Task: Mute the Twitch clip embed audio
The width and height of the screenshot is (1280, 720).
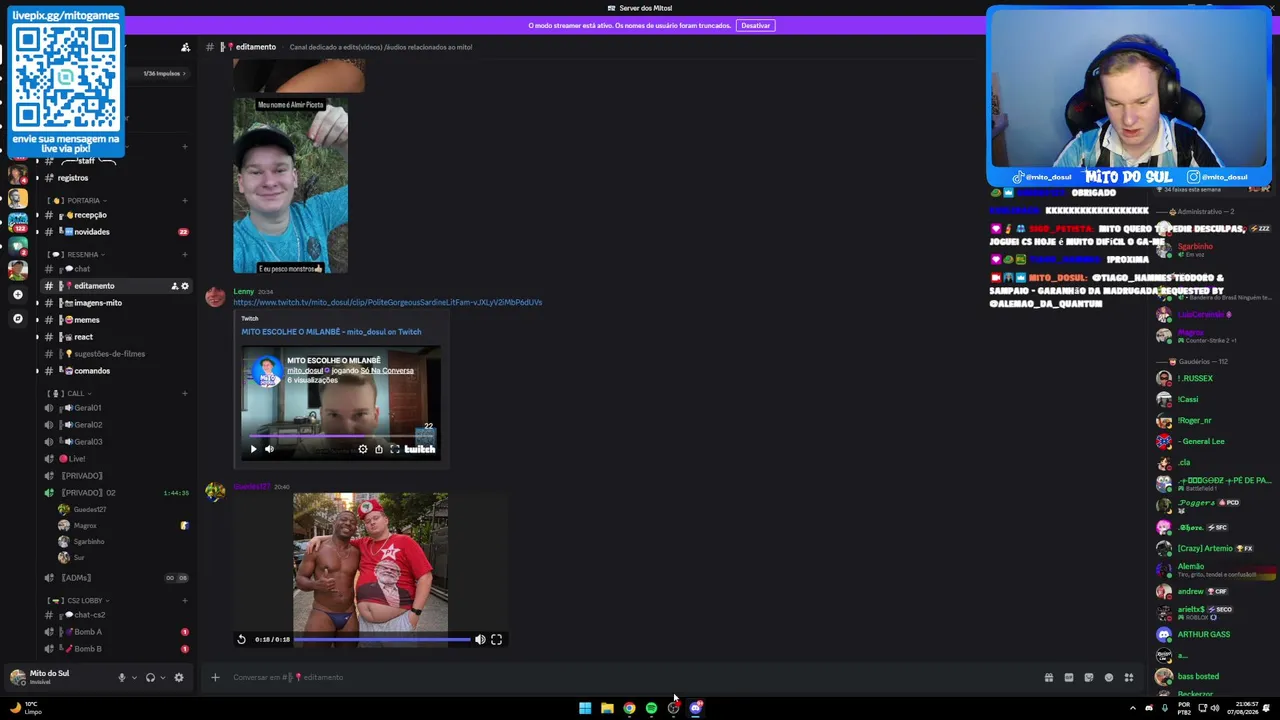Action: (x=269, y=450)
